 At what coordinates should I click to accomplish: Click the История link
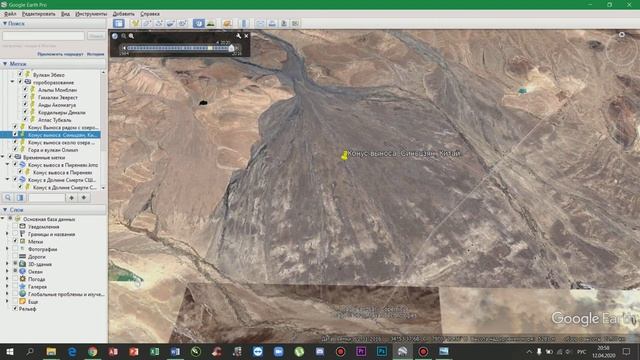[x=96, y=54]
